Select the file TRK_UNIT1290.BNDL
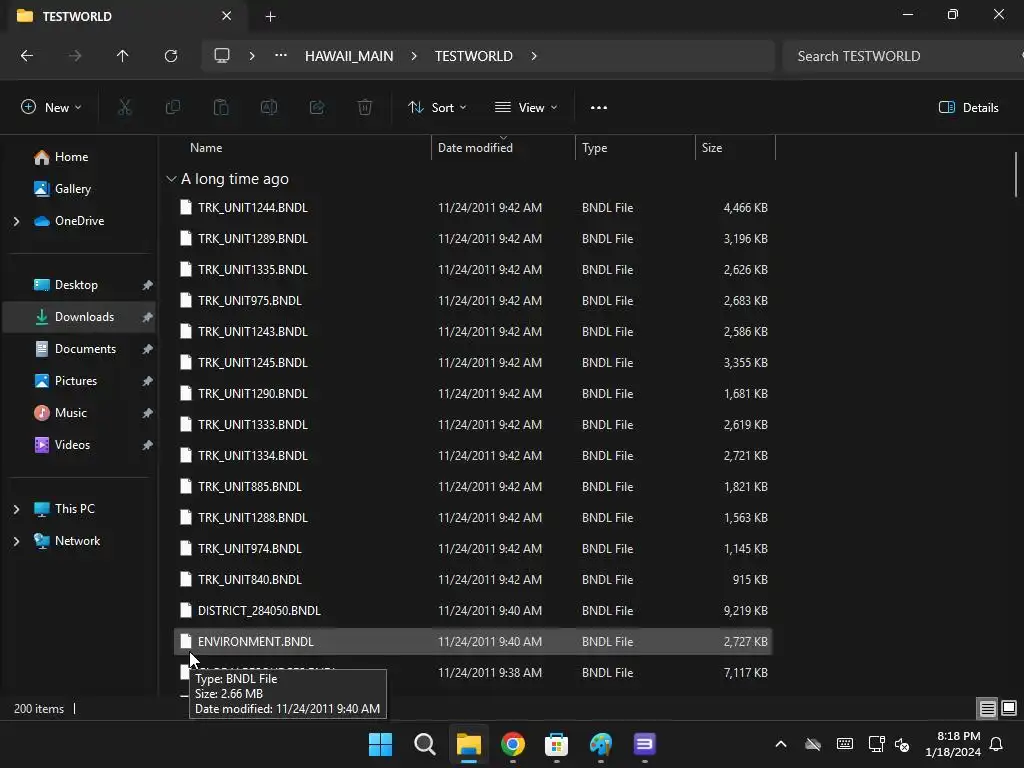The width and height of the screenshot is (1024, 768). 473,394
